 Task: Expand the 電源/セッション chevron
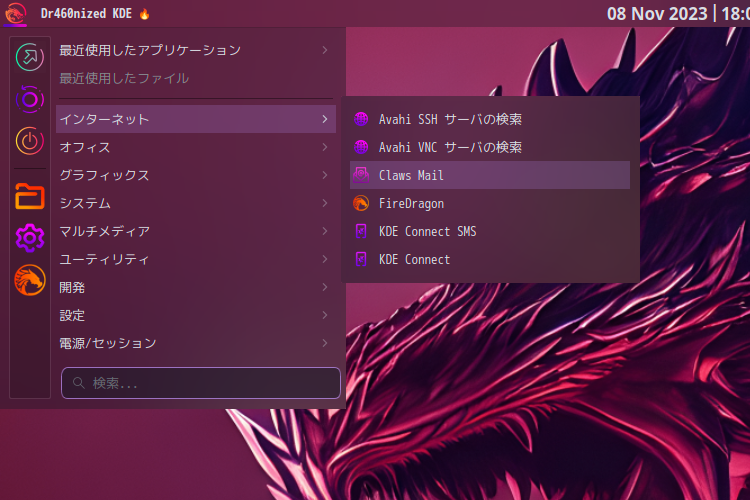click(325, 343)
